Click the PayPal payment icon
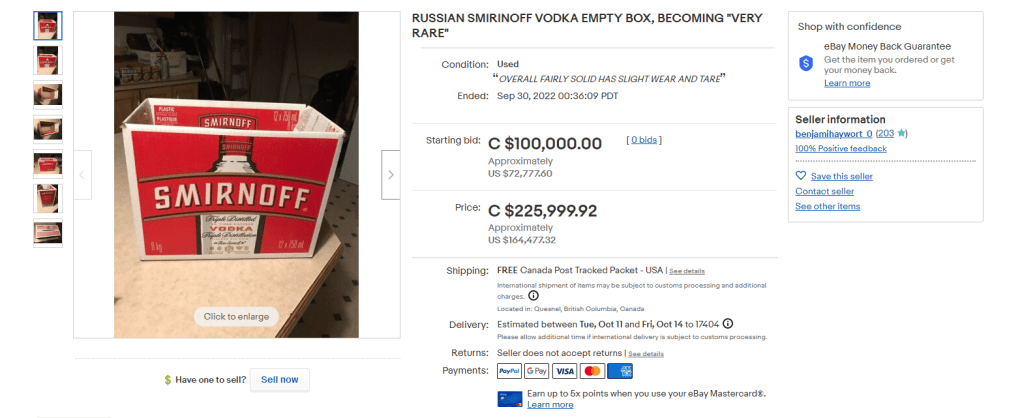1022x418 pixels. [509, 371]
